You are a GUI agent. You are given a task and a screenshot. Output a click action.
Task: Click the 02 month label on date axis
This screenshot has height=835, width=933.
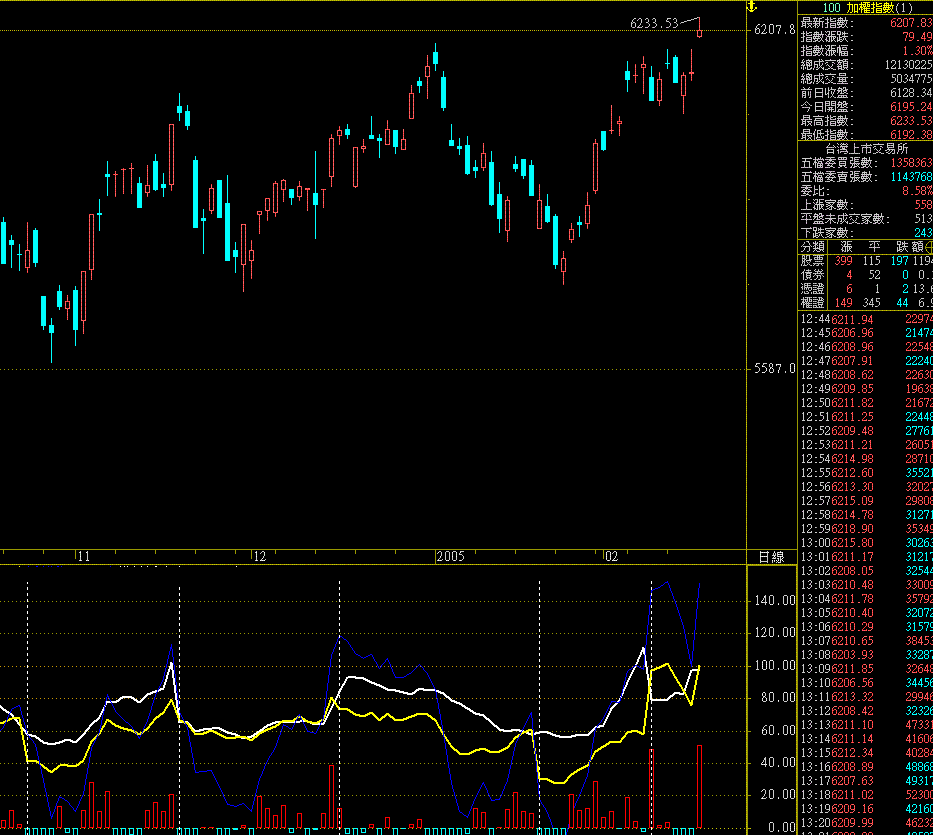[x=610, y=557]
